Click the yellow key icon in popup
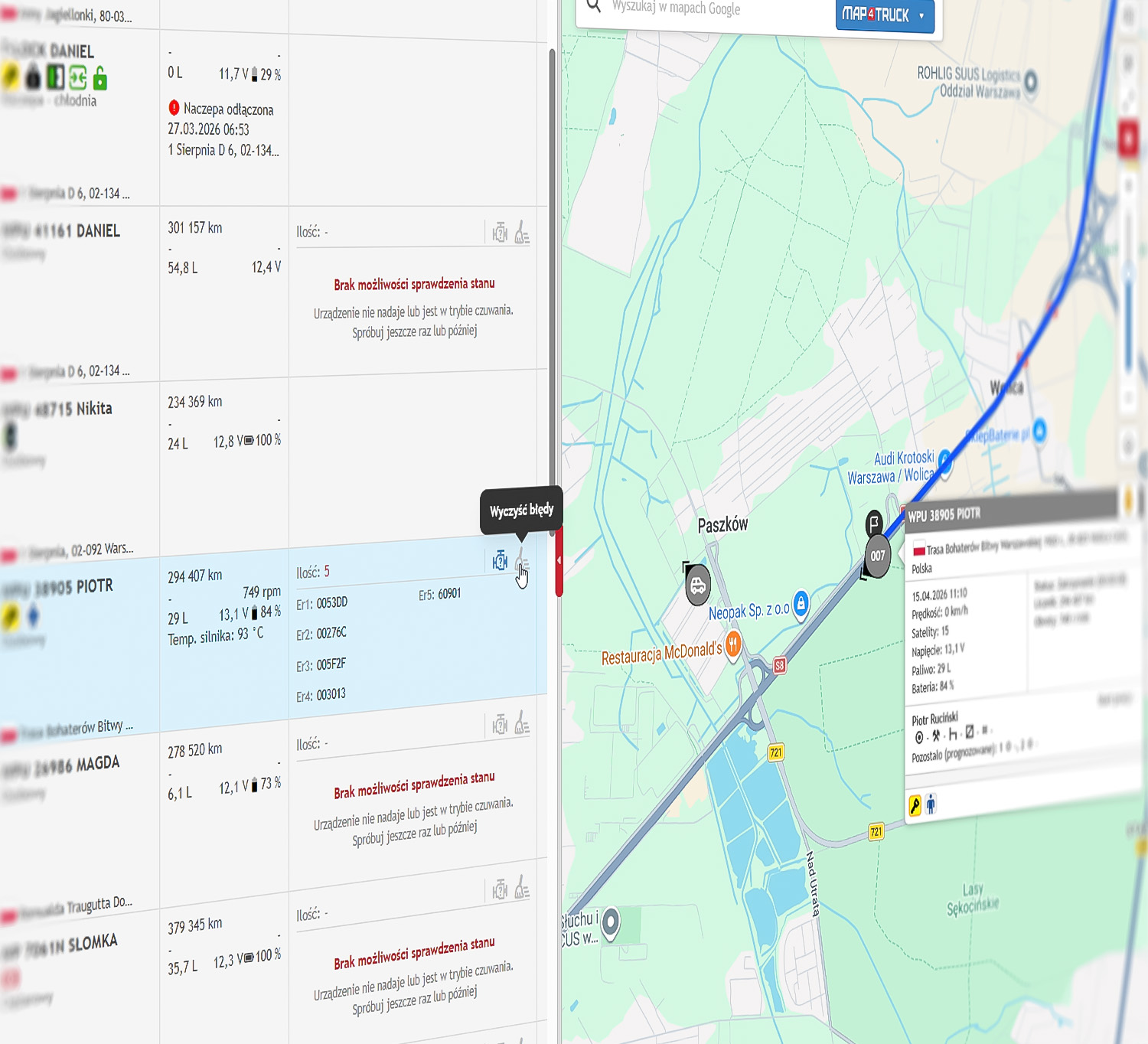This screenshot has height=1044, width=1148. pyautogui.click(x=915, y=805)
